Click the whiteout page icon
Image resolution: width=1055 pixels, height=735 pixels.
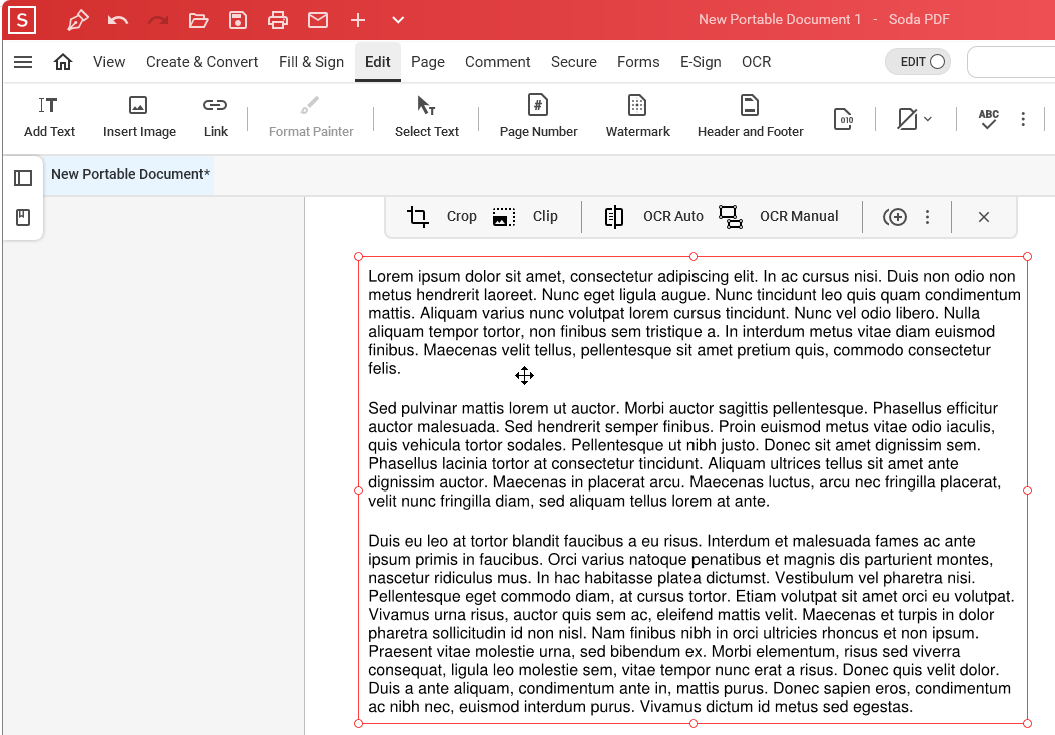pos(907,119)
